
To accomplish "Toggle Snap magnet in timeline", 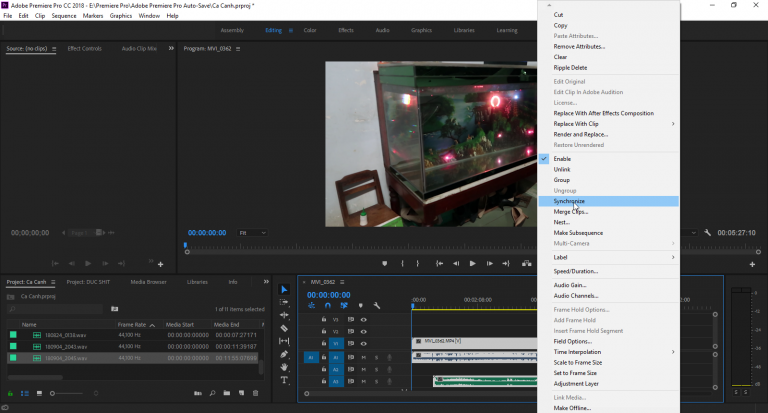I will (x=328, y=306).
